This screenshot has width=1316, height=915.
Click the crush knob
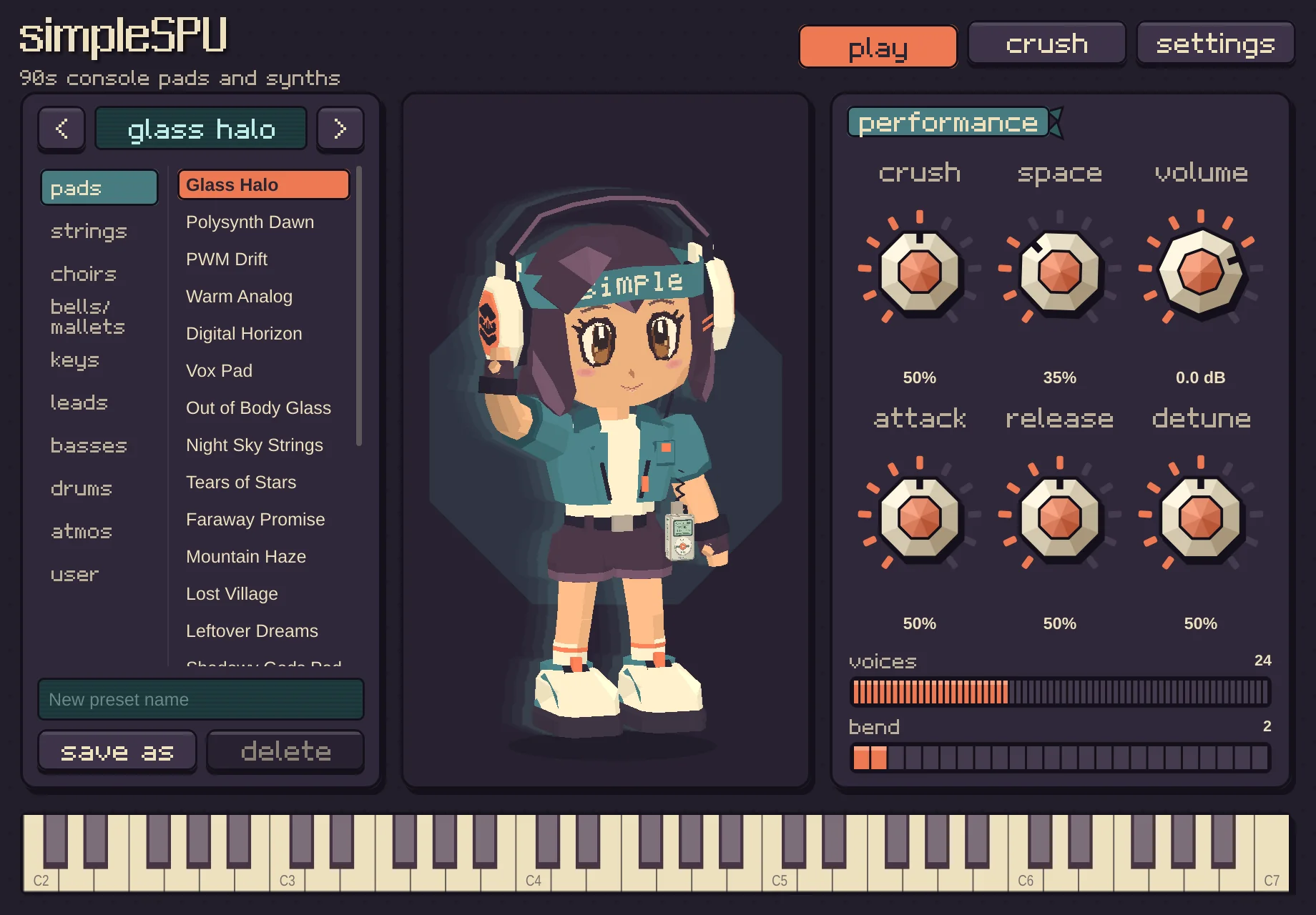[919, 272]
